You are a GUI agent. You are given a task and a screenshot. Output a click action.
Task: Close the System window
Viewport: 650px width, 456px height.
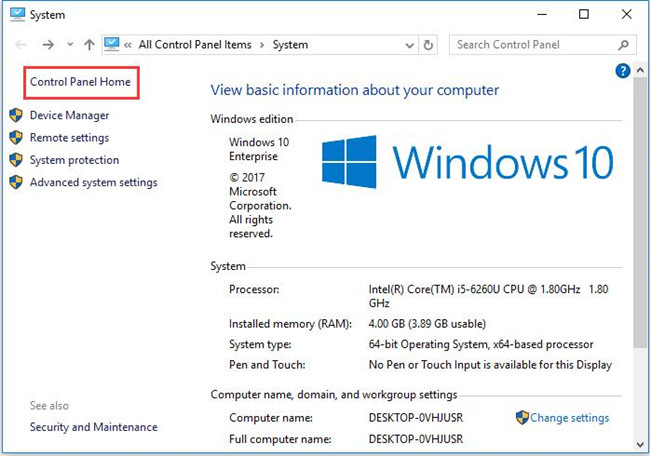click(x=626, y=15)
